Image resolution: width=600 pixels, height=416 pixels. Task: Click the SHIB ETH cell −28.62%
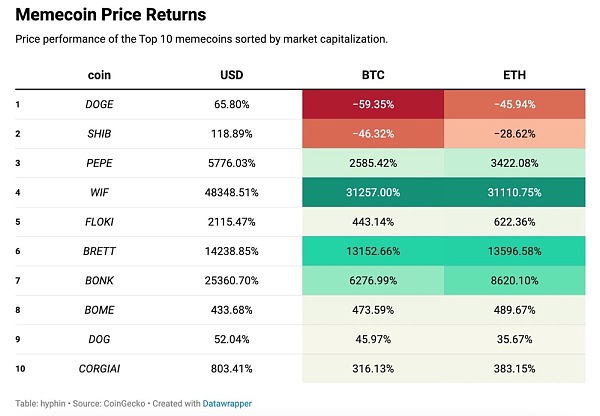[516, 132]
